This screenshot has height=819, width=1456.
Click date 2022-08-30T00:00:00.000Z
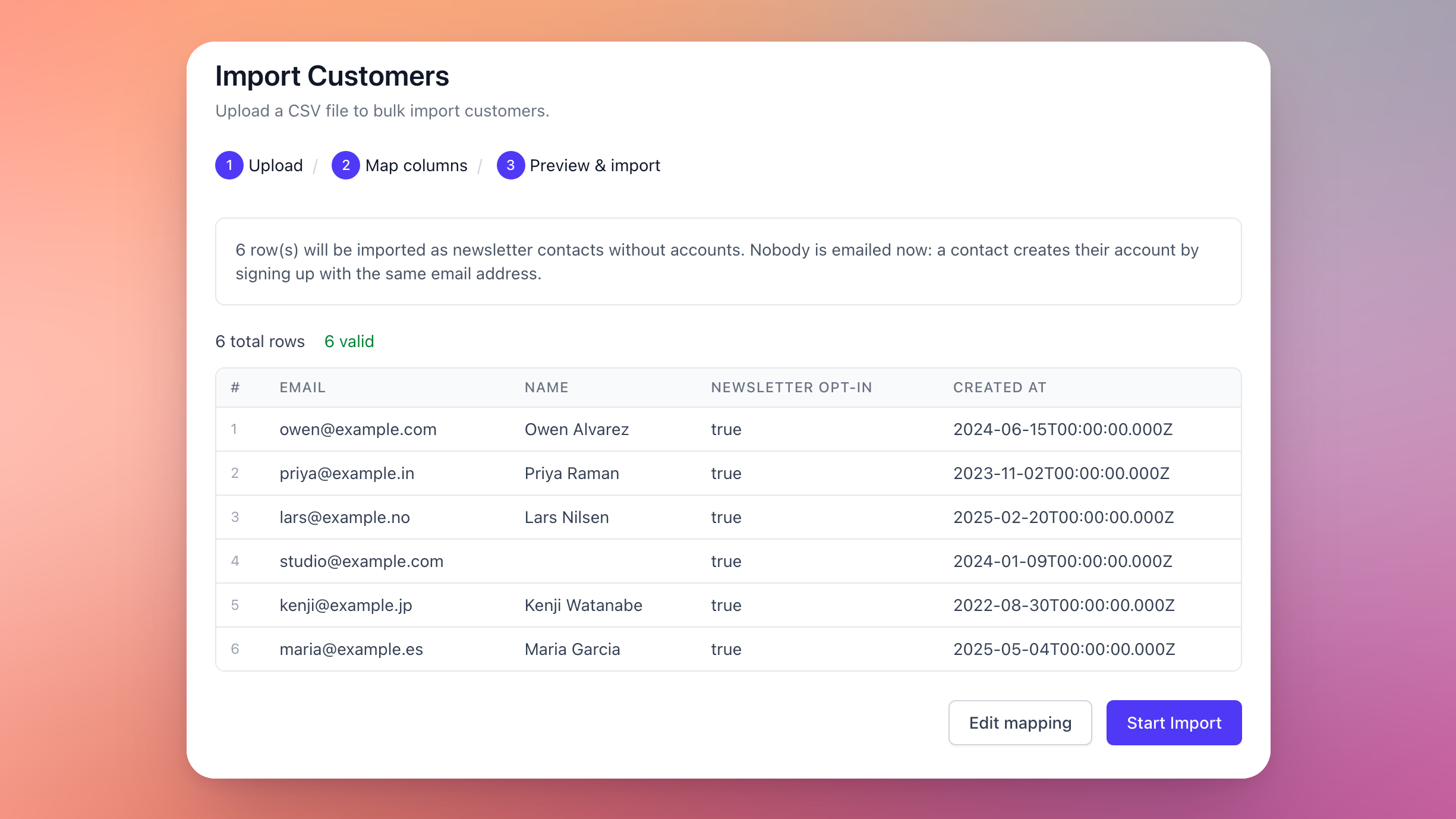point(1064,605)
